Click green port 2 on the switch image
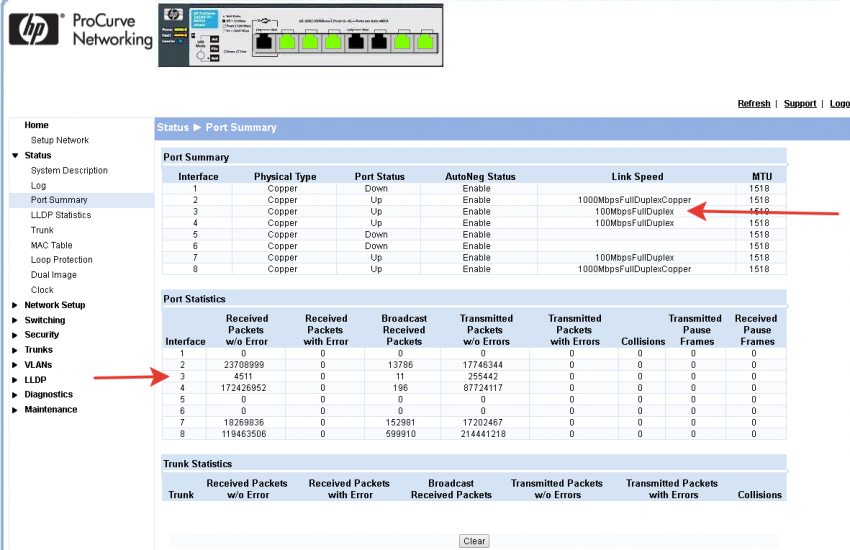 click(289, 43)
